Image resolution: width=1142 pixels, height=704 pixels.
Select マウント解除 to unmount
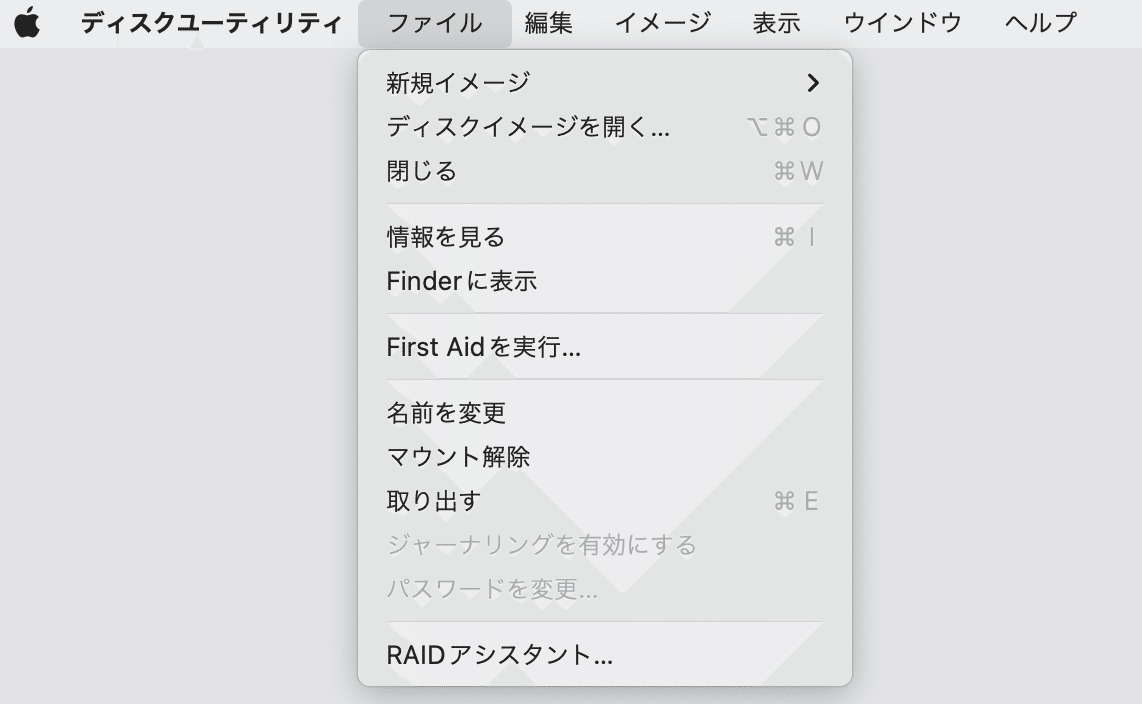[x=458, y=457]
